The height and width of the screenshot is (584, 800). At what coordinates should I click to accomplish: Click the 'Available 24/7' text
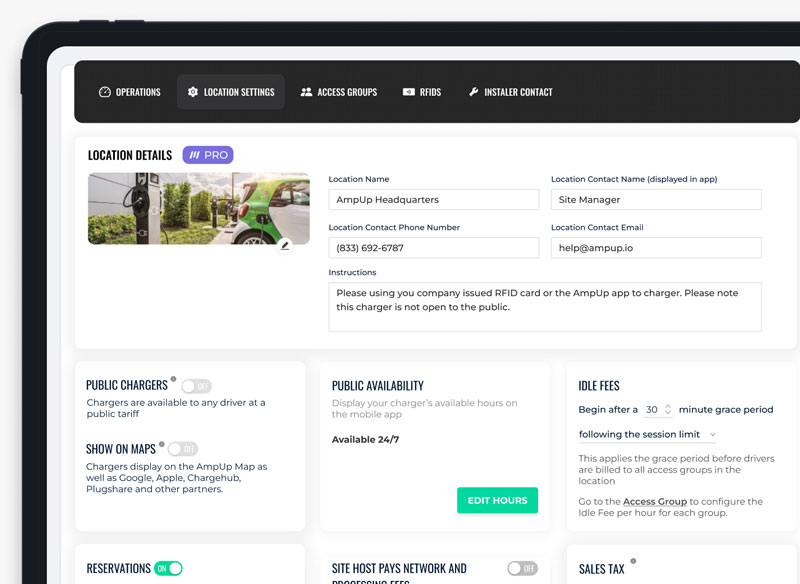(x=365, y=440)
